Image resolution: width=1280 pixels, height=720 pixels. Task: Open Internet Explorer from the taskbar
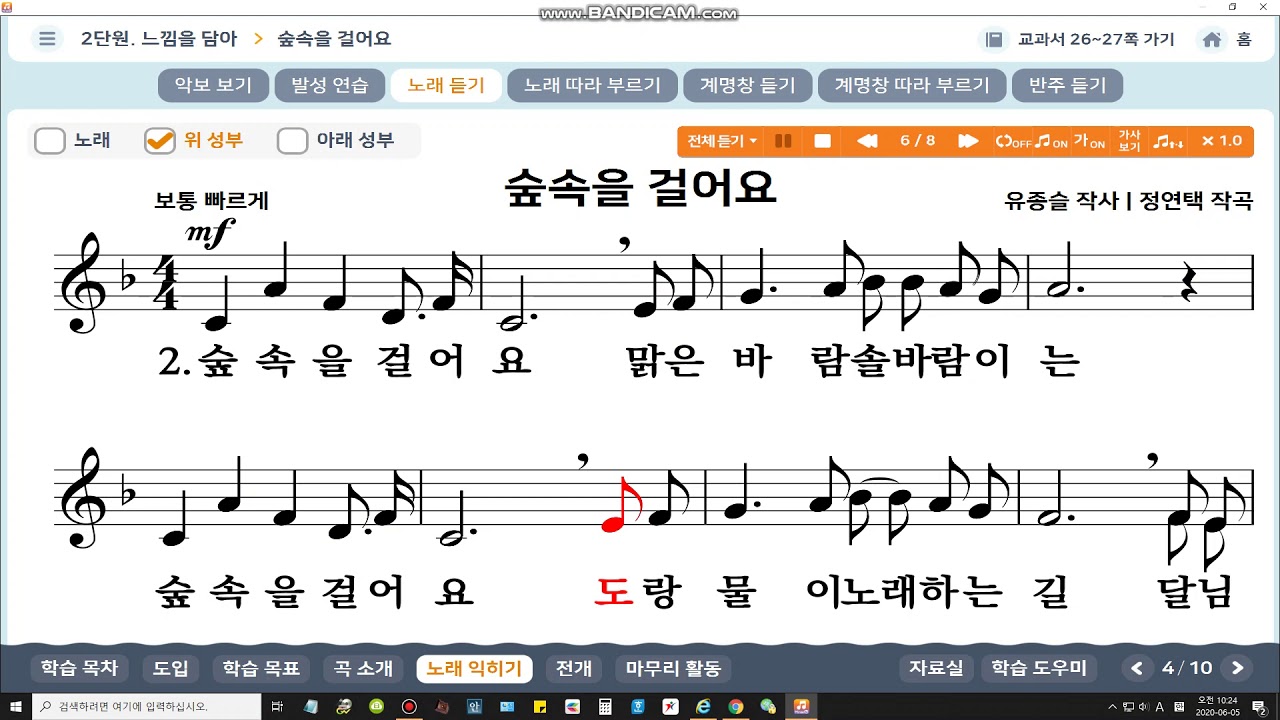(x=703, y=706)
